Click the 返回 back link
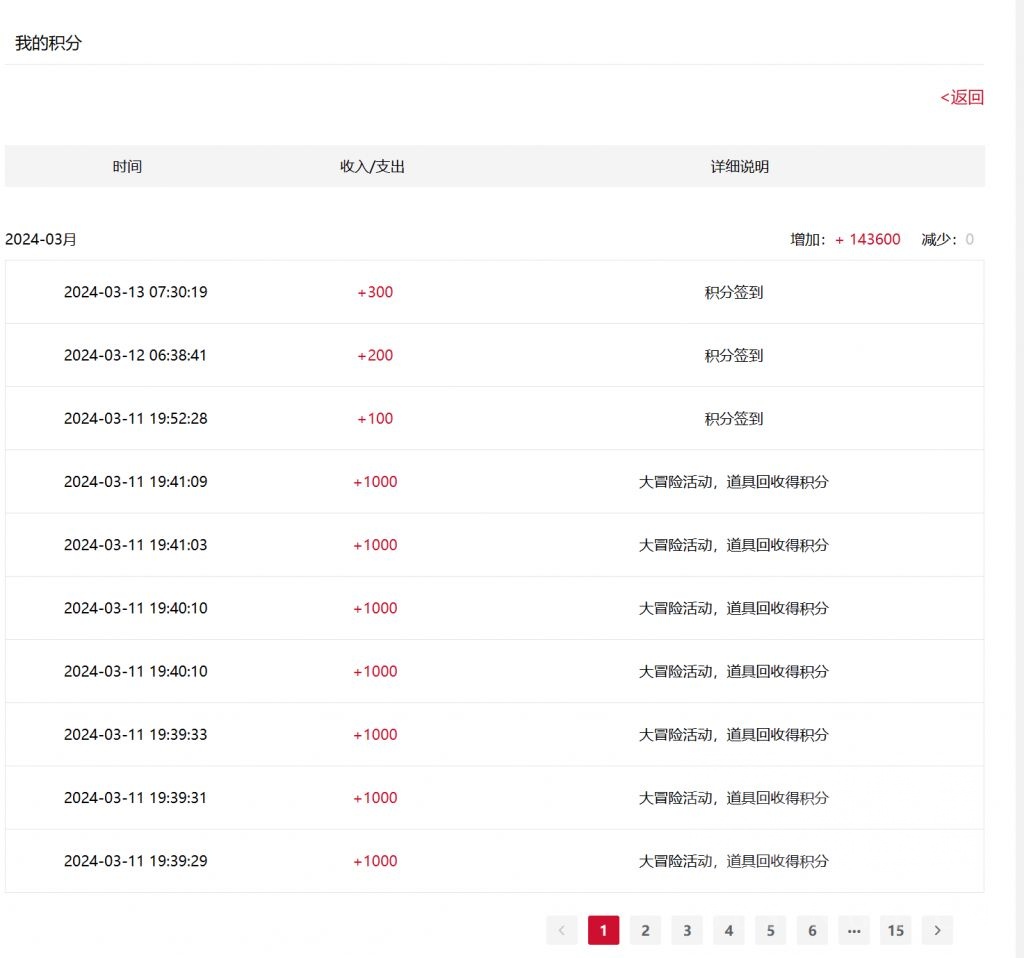 [x=961, y=97]
